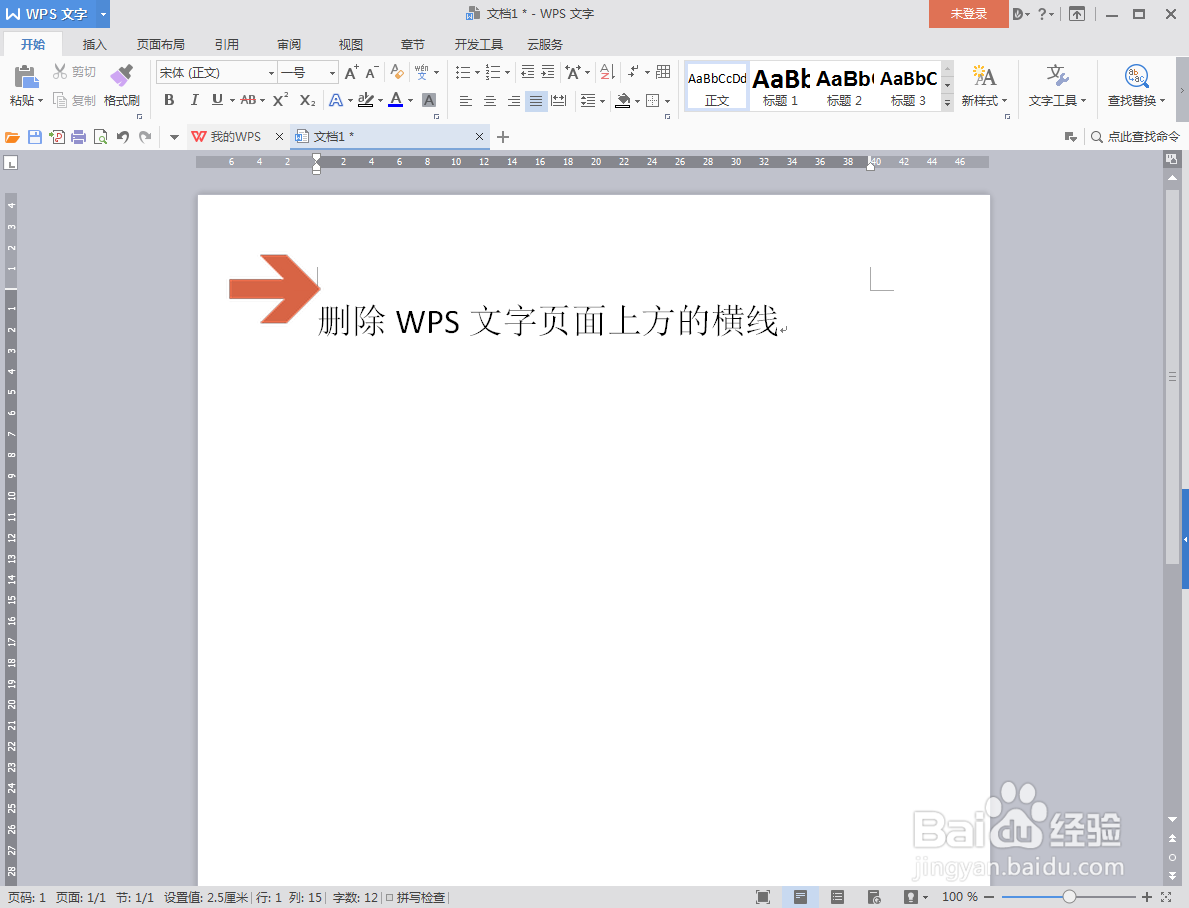Image resolution: width=1189 pixels, height=908 pixels.
Task: Decrease font size with the A- icon
Action: click(x=372, y=72)
